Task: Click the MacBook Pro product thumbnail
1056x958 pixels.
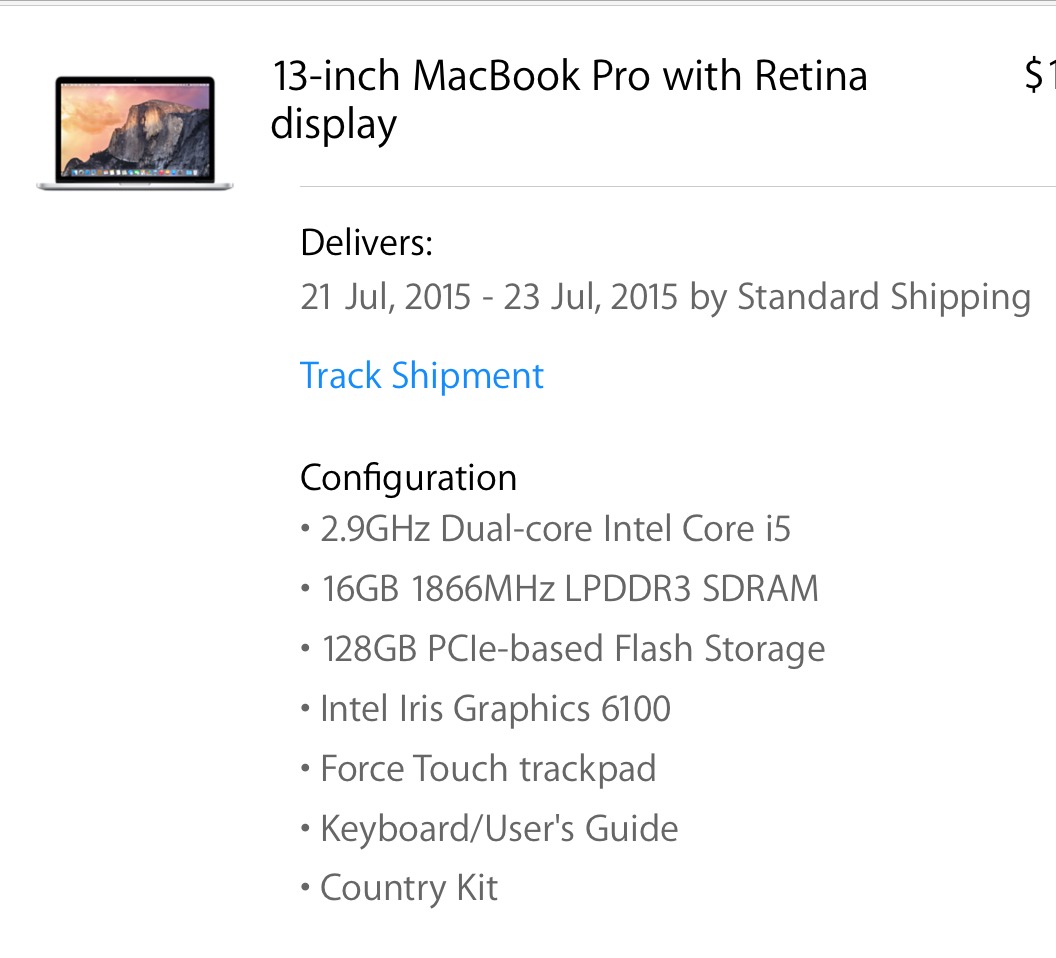Action: [x=135, y=133]
